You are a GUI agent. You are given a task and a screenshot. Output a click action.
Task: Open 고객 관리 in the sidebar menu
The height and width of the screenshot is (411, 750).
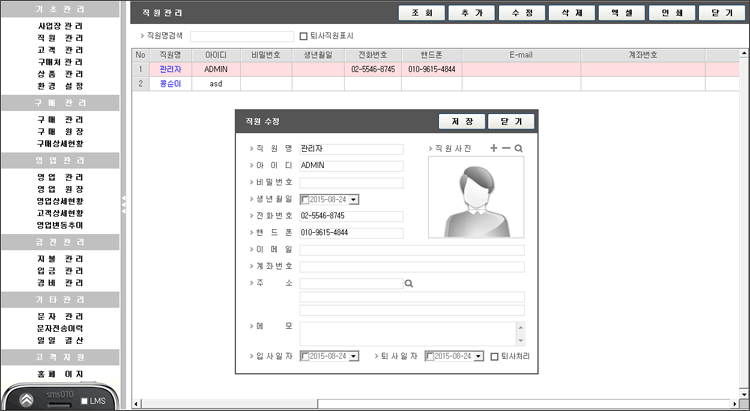[x=60, y=48]
